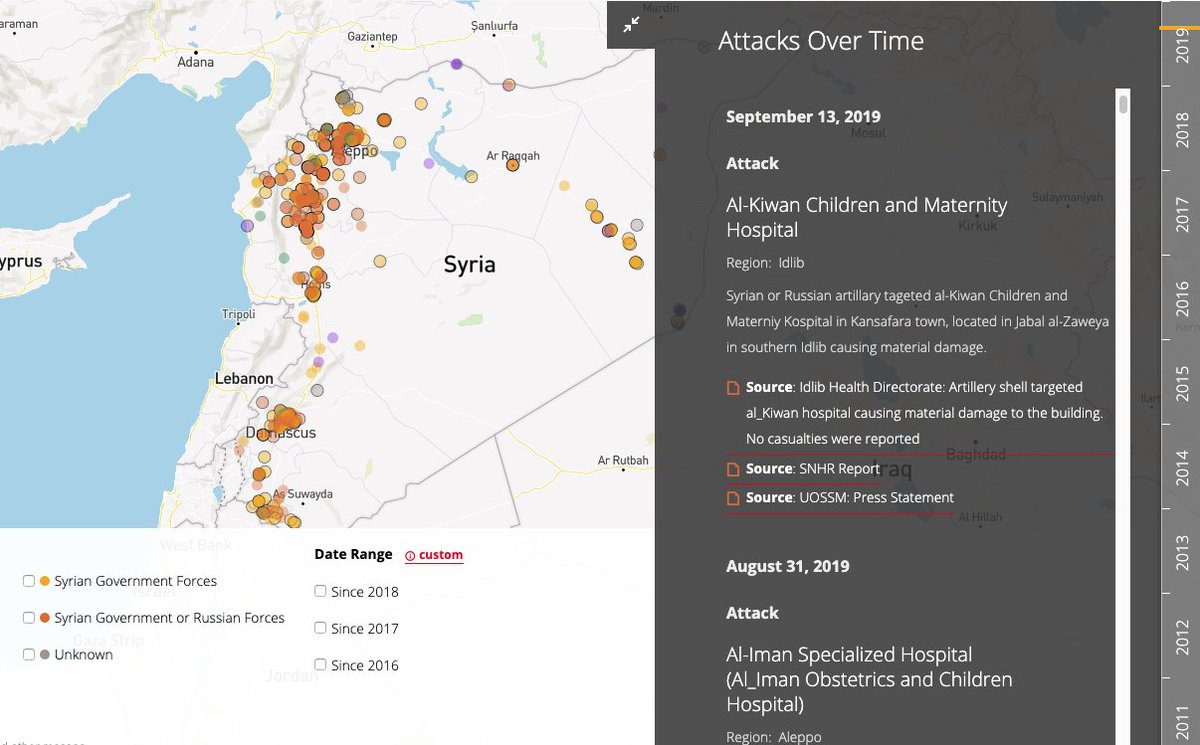Jump to 2017 on the timeline
1200x745 pixels.
point(1182,214)
